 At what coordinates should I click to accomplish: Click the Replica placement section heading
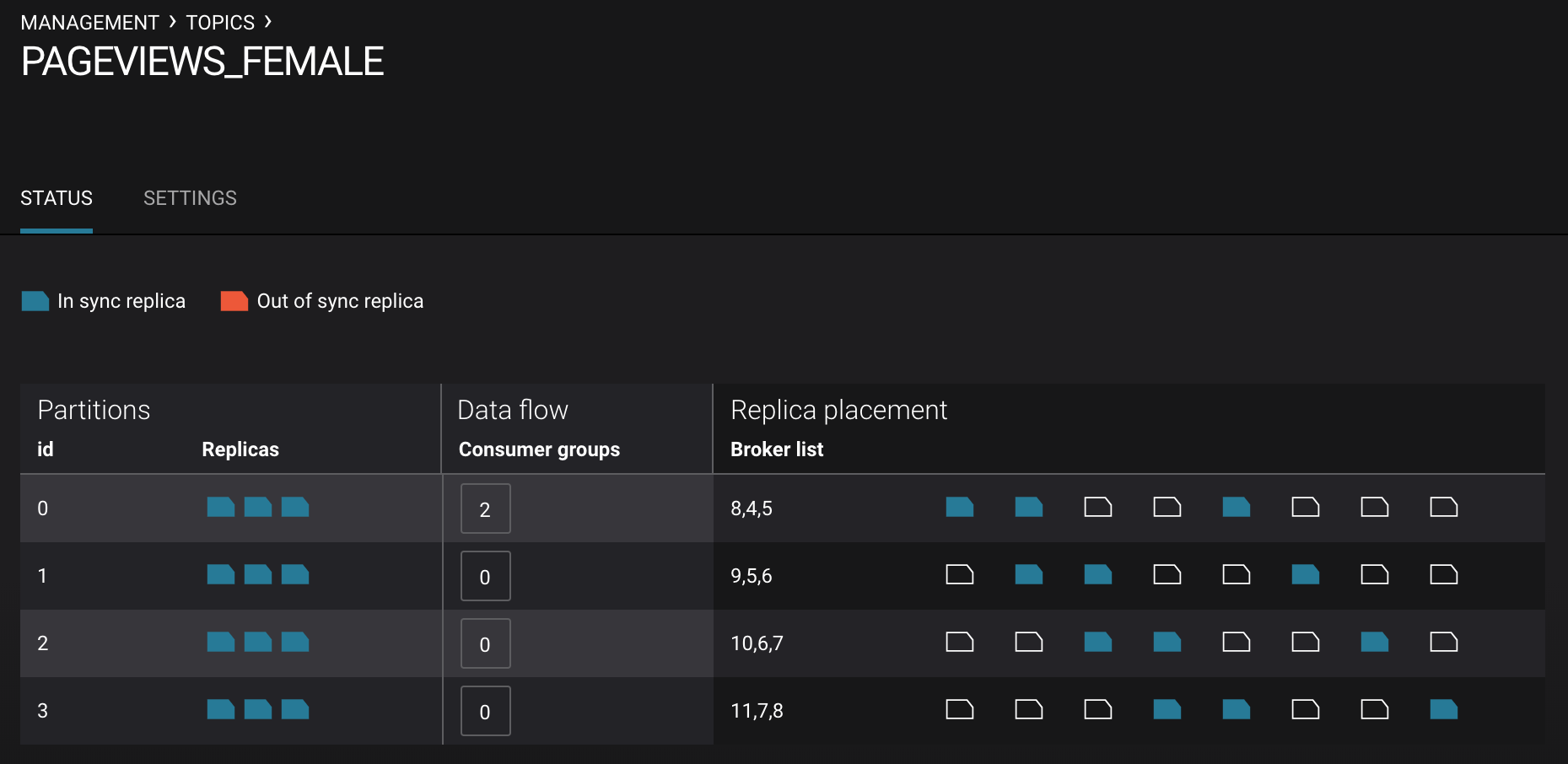839,410
